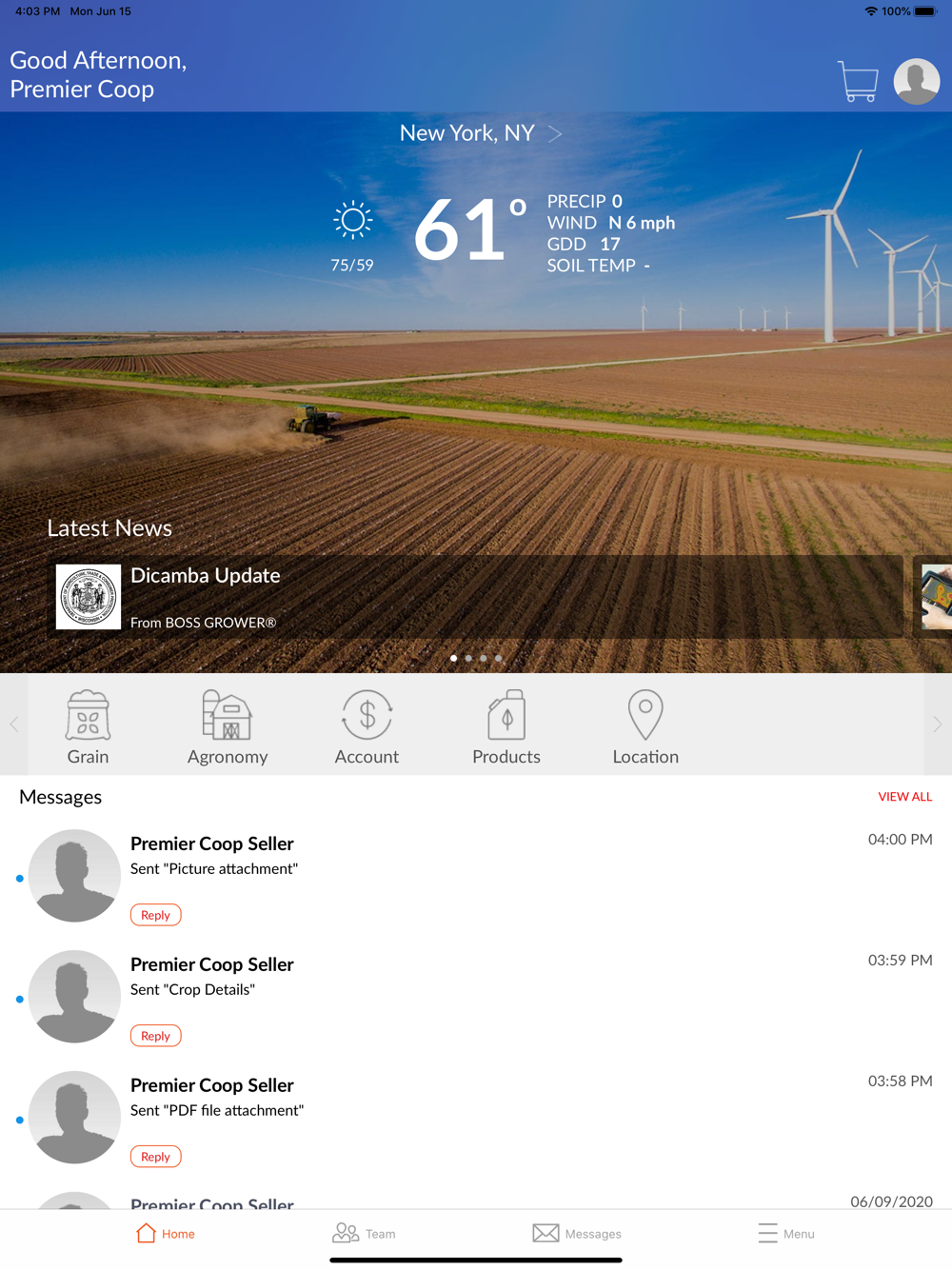Tap the "Good Afternoon, Premier Coop" greeting
This screenshot has width=952, height=1270.
(x=98, y=74)
